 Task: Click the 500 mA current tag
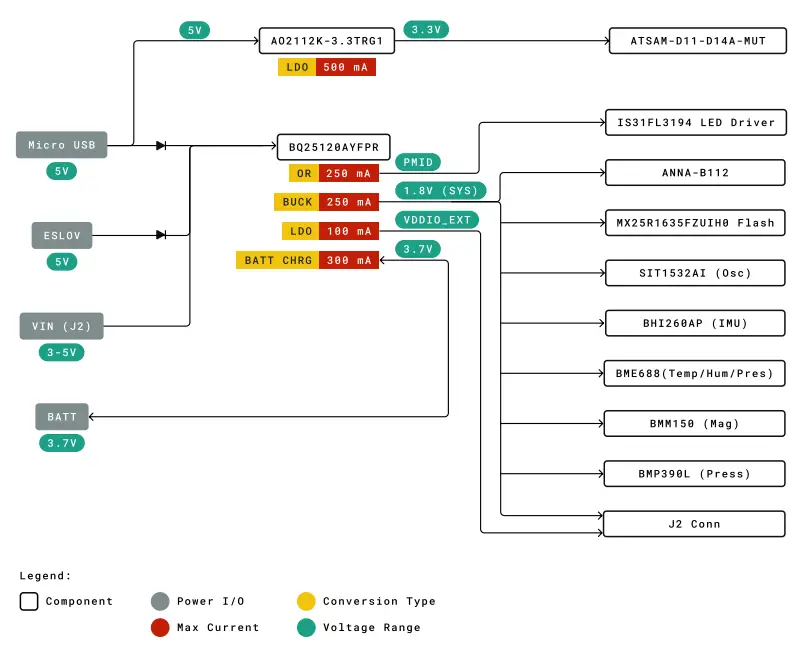pos(346,67)
